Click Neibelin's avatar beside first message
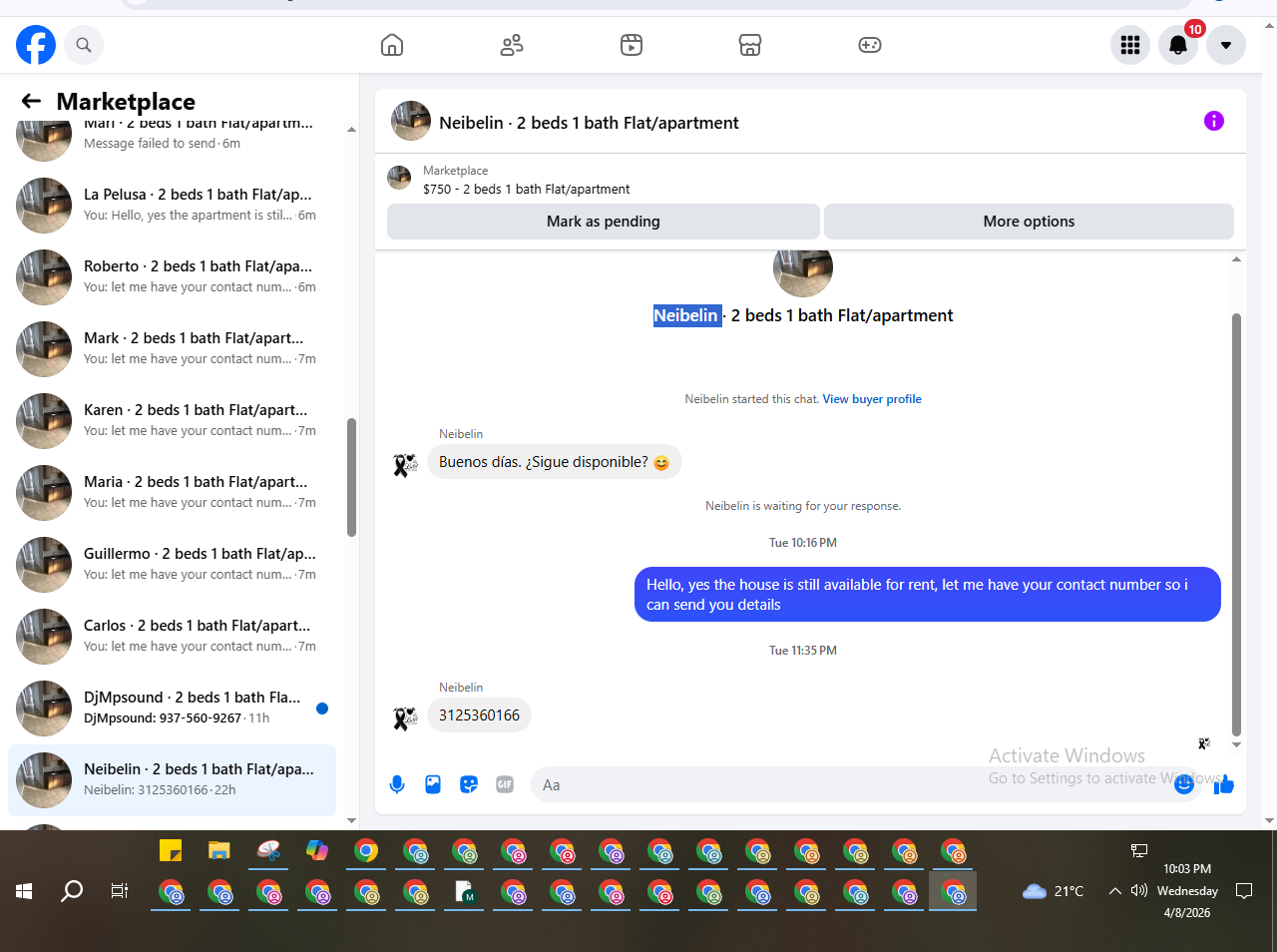1277x952 pixels. coord(404,465)
